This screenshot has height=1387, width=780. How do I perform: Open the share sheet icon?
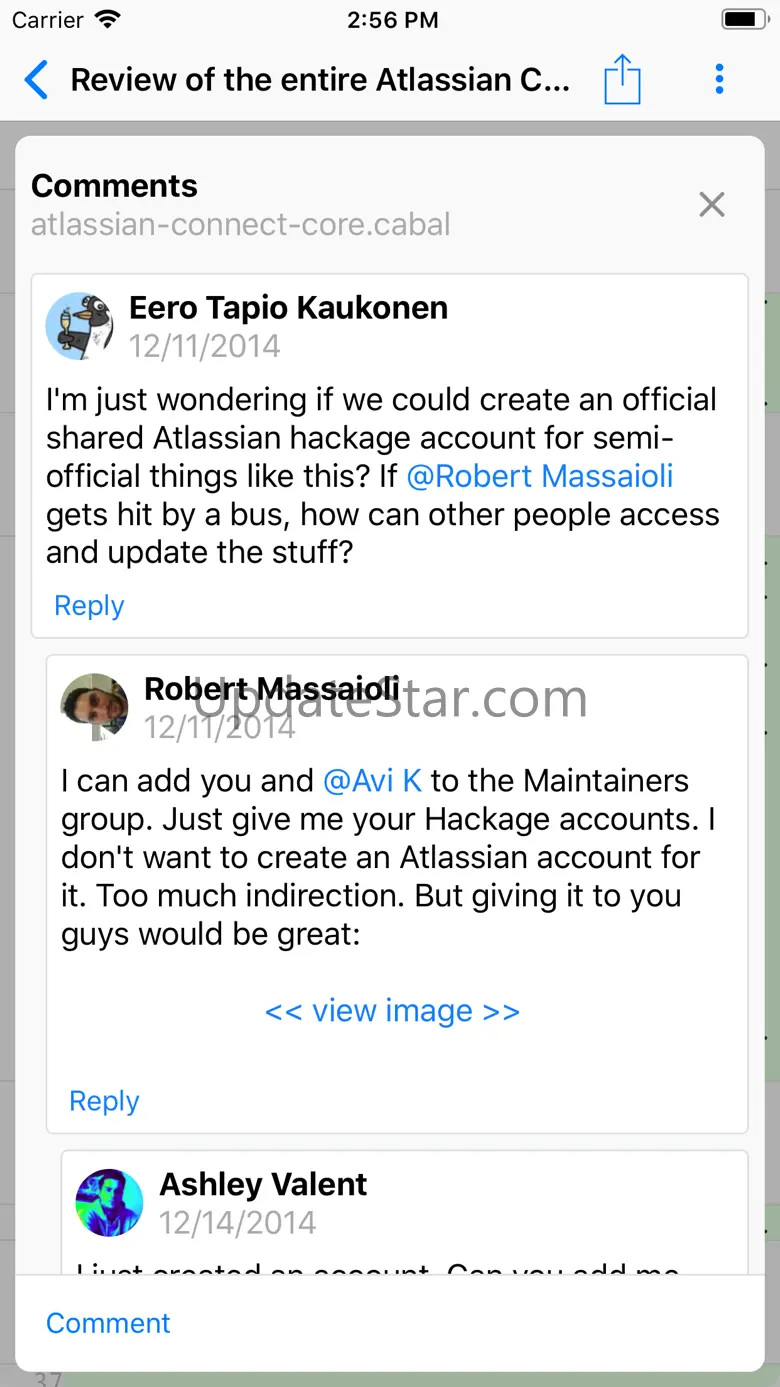coord(621,79)
